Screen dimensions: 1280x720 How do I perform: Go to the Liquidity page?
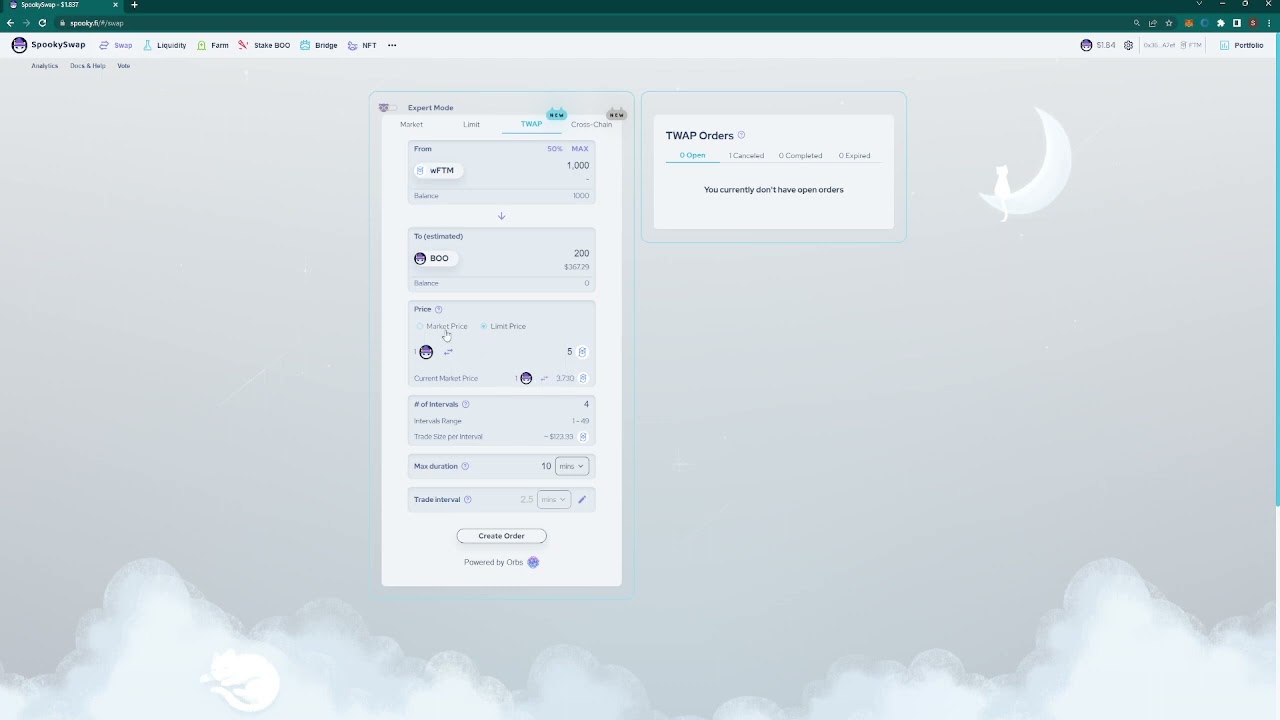tap(164, 45)
